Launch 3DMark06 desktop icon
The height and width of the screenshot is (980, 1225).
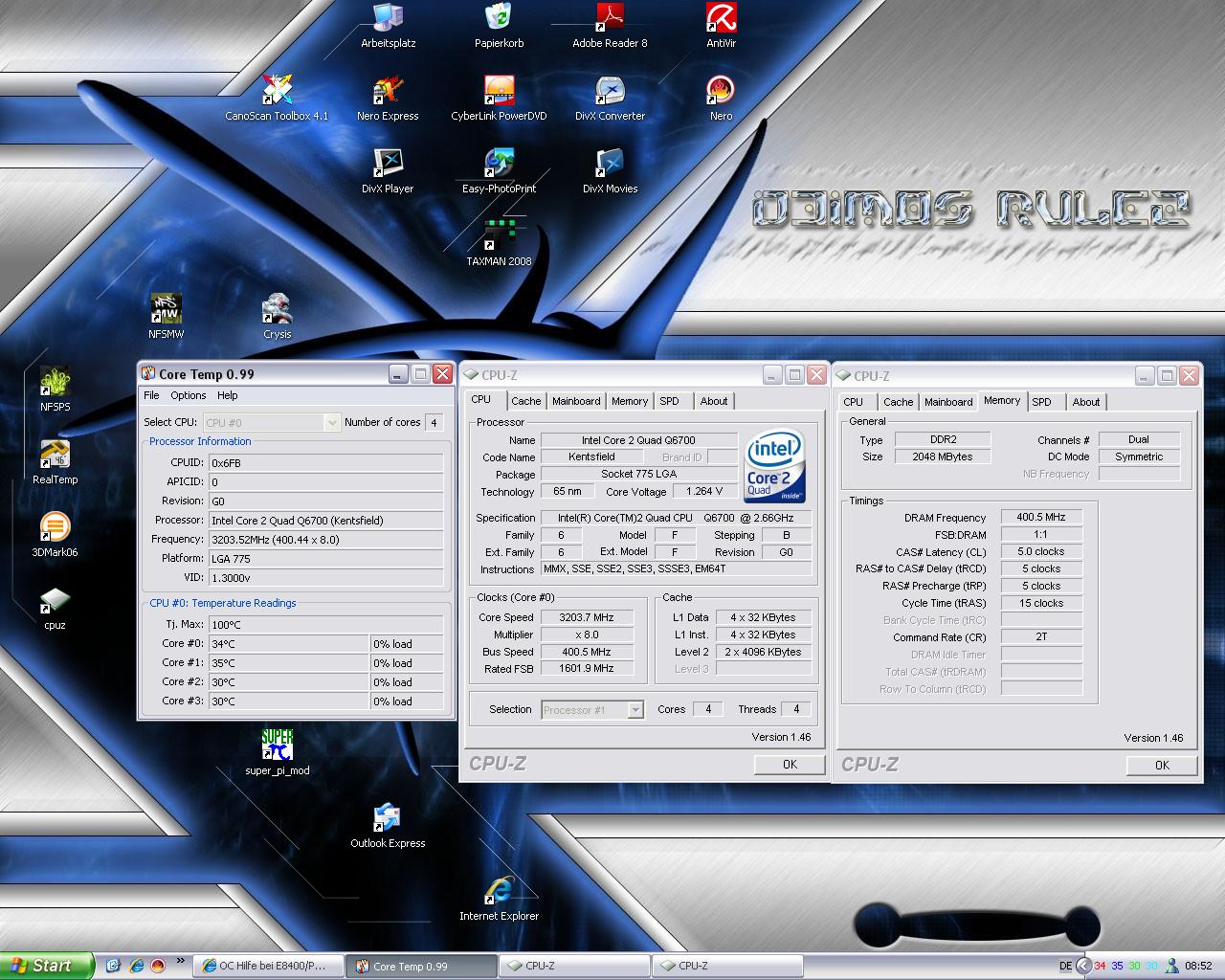(55, 535)
